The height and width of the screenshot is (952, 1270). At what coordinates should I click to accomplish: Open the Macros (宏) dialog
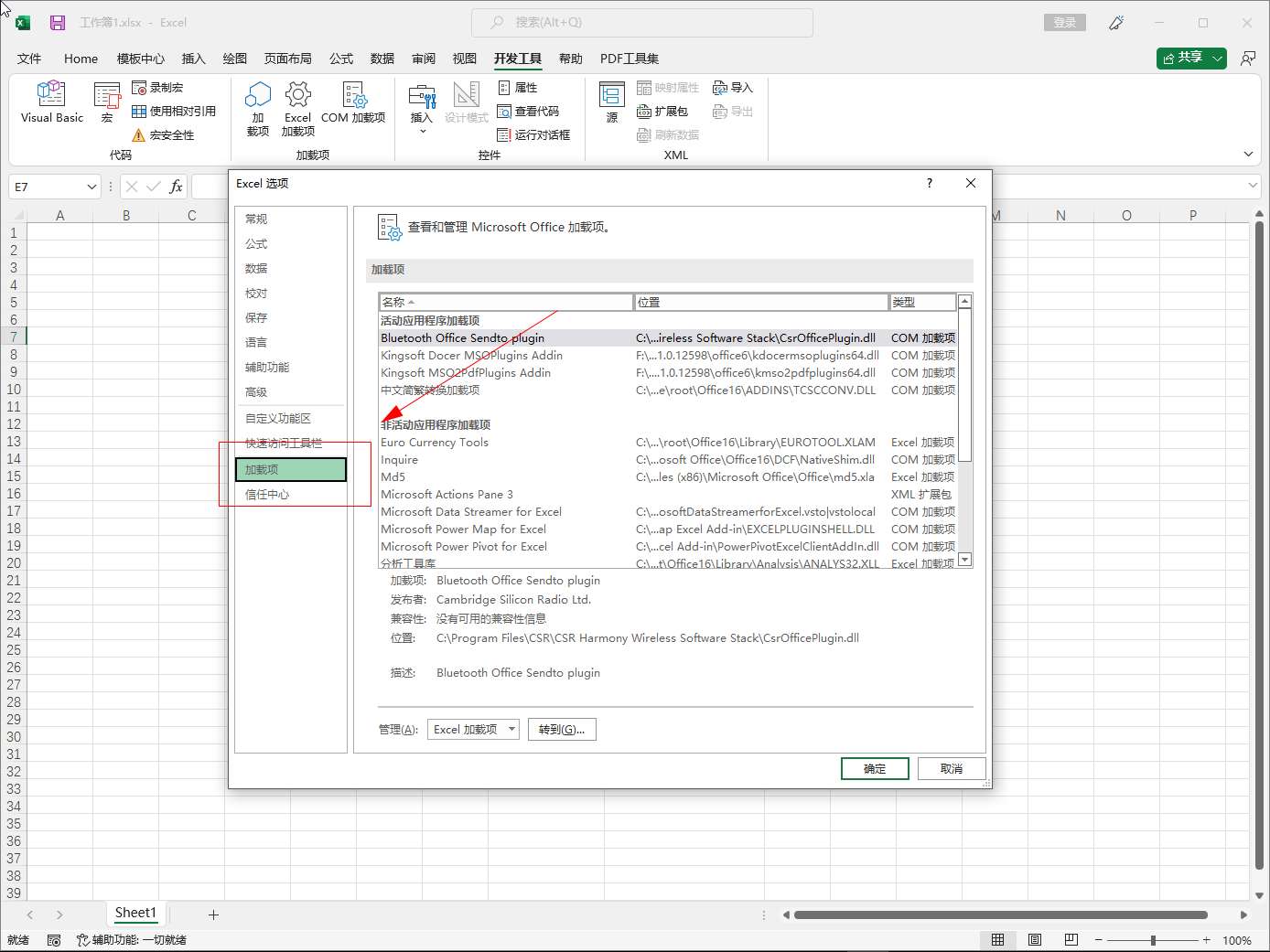(x=107, y=102)
